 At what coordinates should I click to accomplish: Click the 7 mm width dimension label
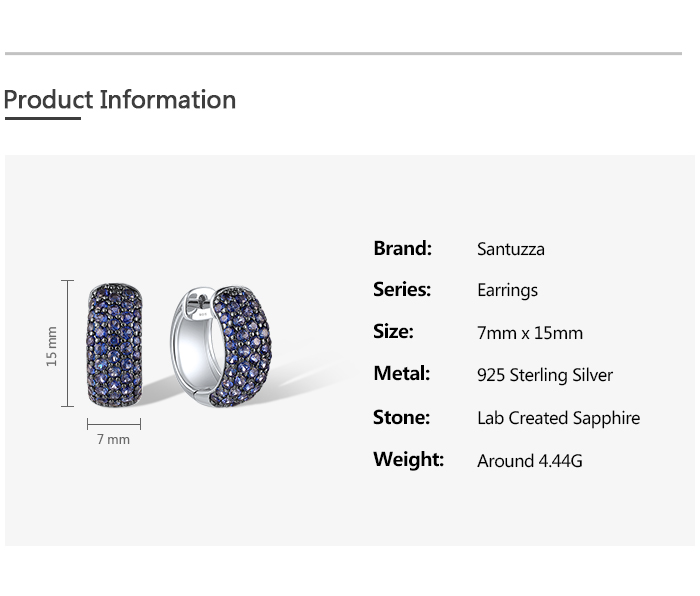(x=113, y=439)
